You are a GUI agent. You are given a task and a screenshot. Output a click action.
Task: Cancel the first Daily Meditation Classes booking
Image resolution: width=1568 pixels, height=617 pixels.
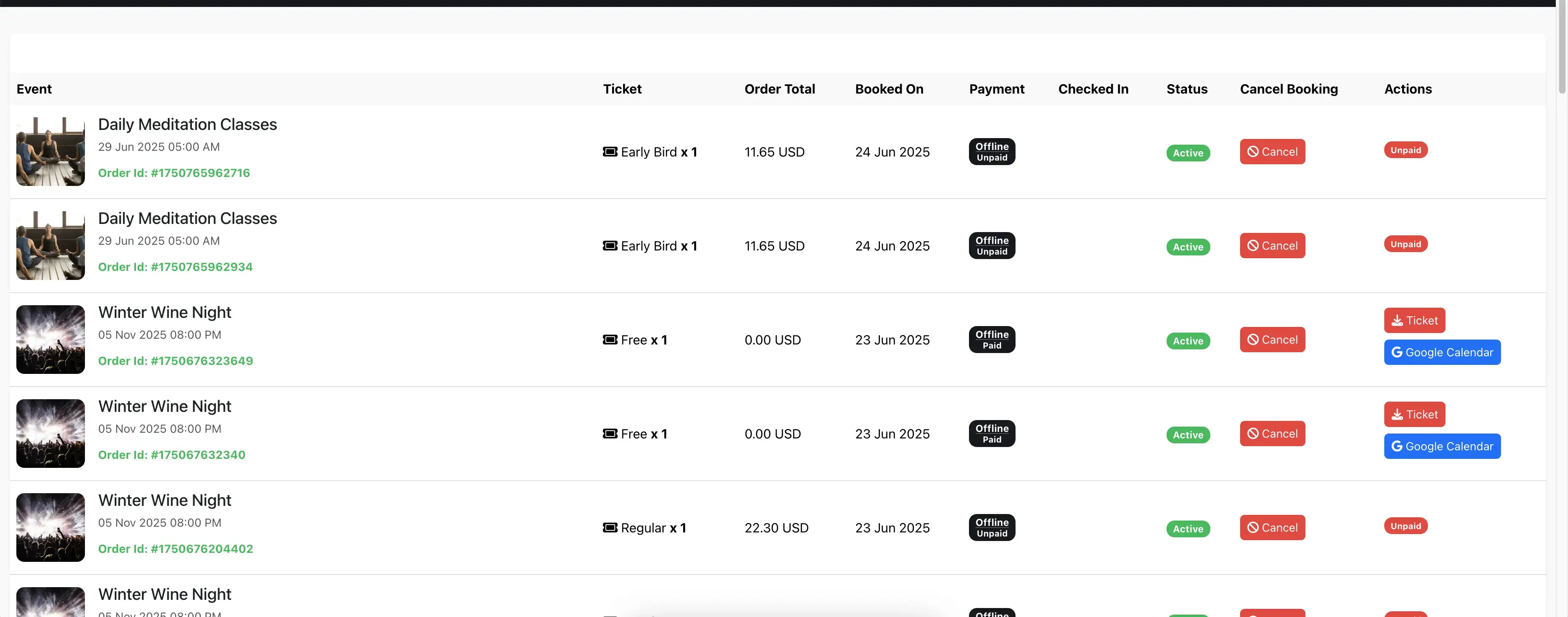(1272, 152)
